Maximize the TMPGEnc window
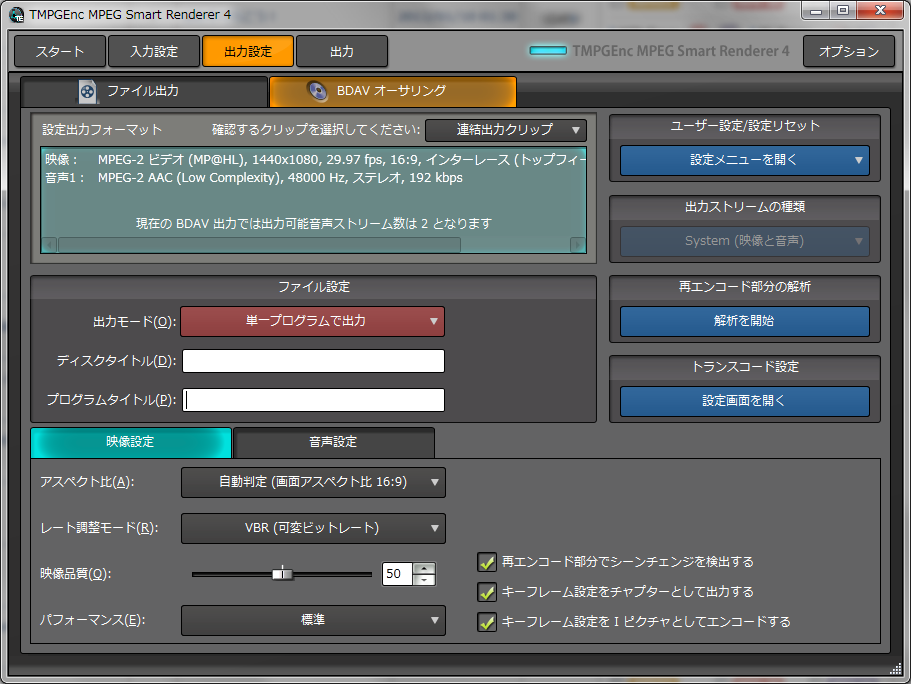Viewport: 911px width, 684px height. [842, 11]
